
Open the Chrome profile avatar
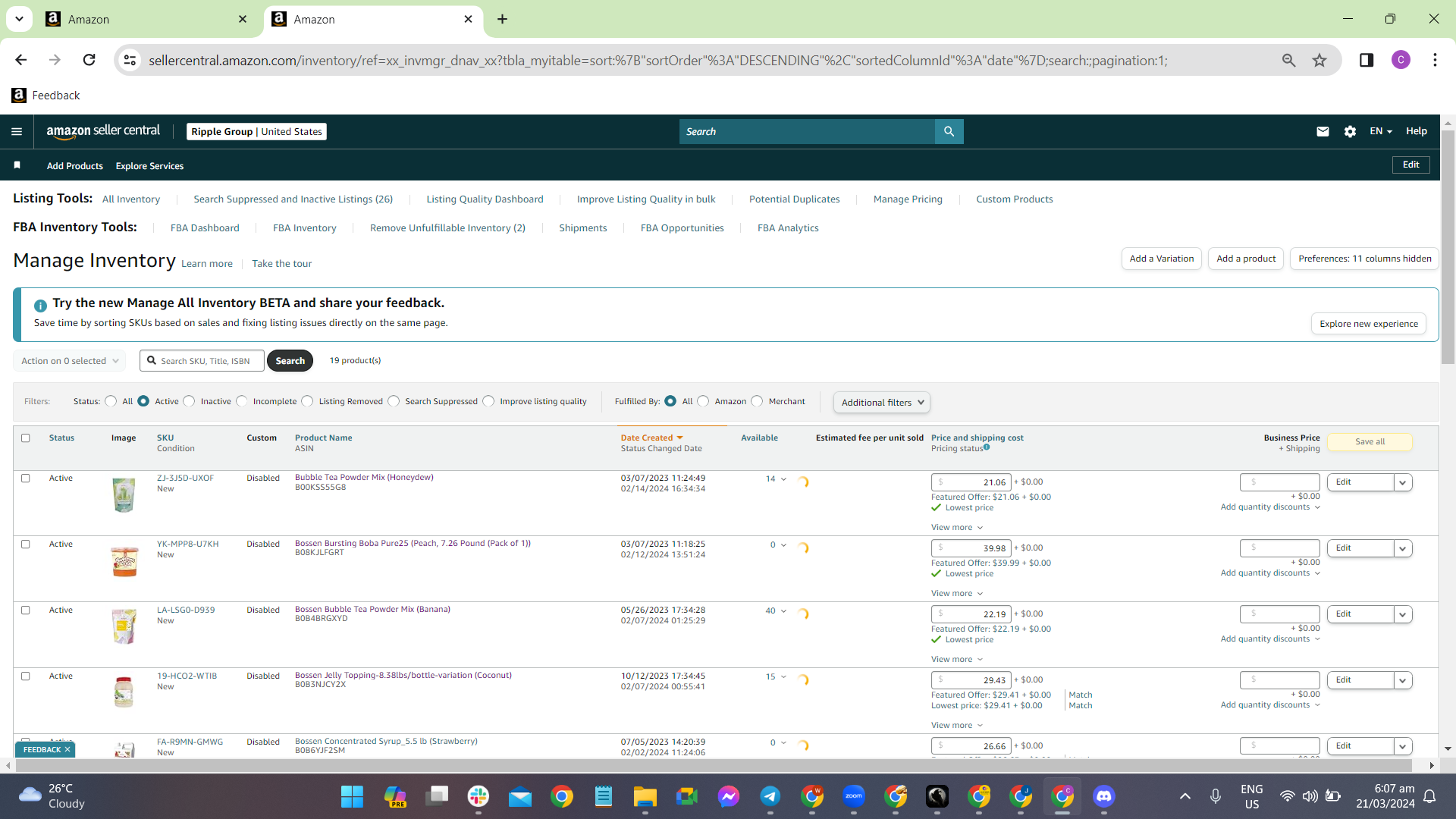click(1401, 60)
